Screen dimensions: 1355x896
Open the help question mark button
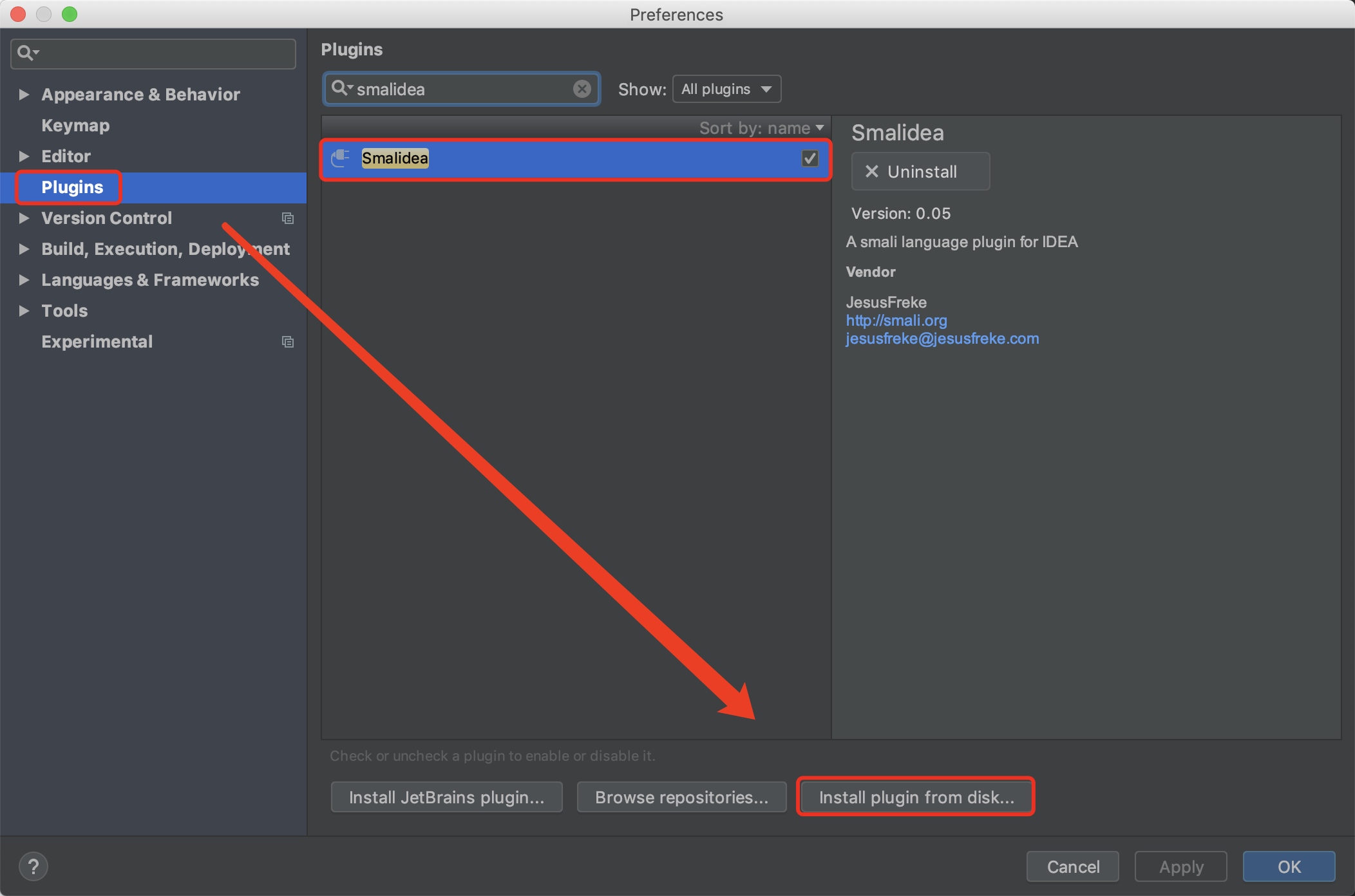click(x=33, y=866)
